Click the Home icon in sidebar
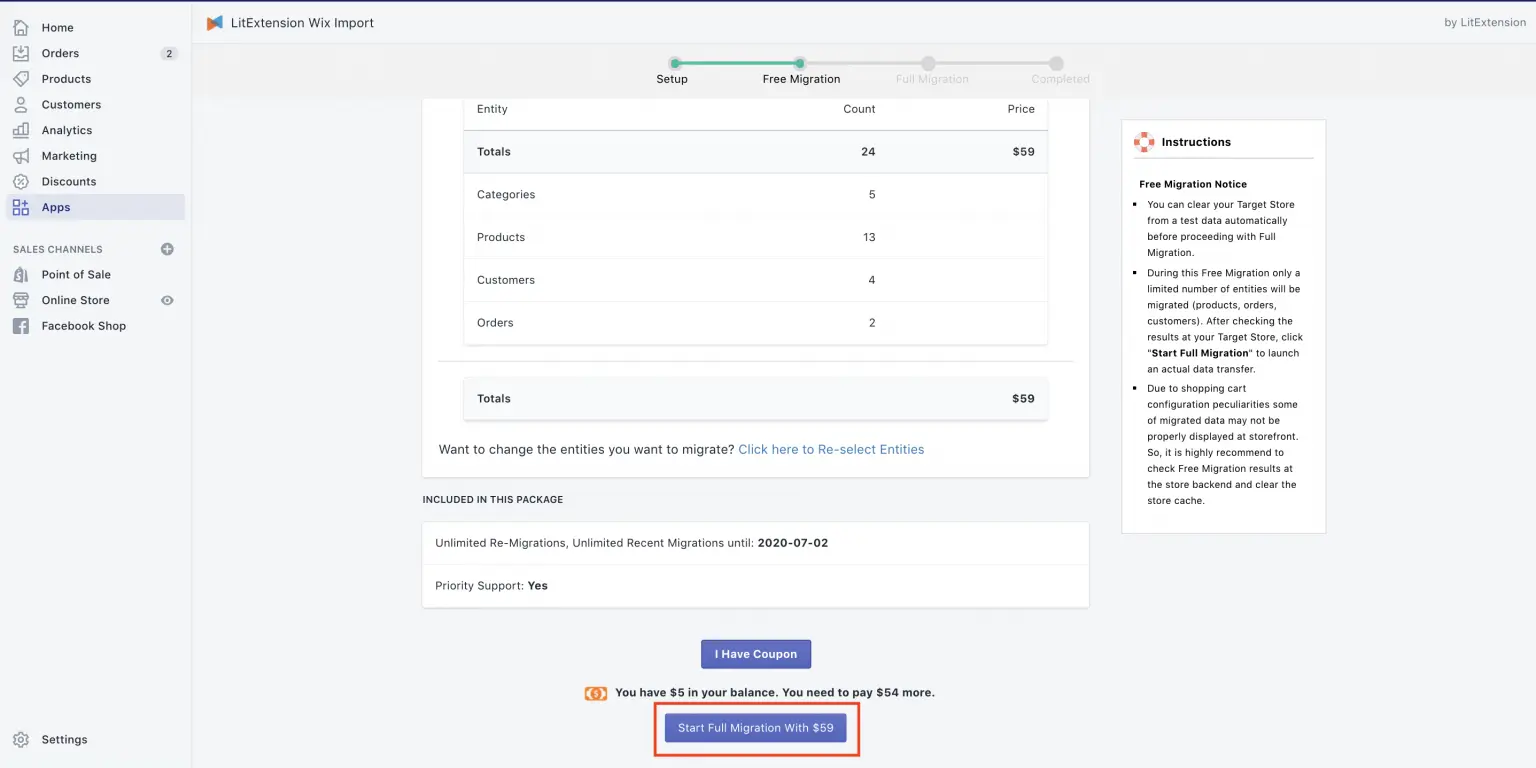 [21, 27]
